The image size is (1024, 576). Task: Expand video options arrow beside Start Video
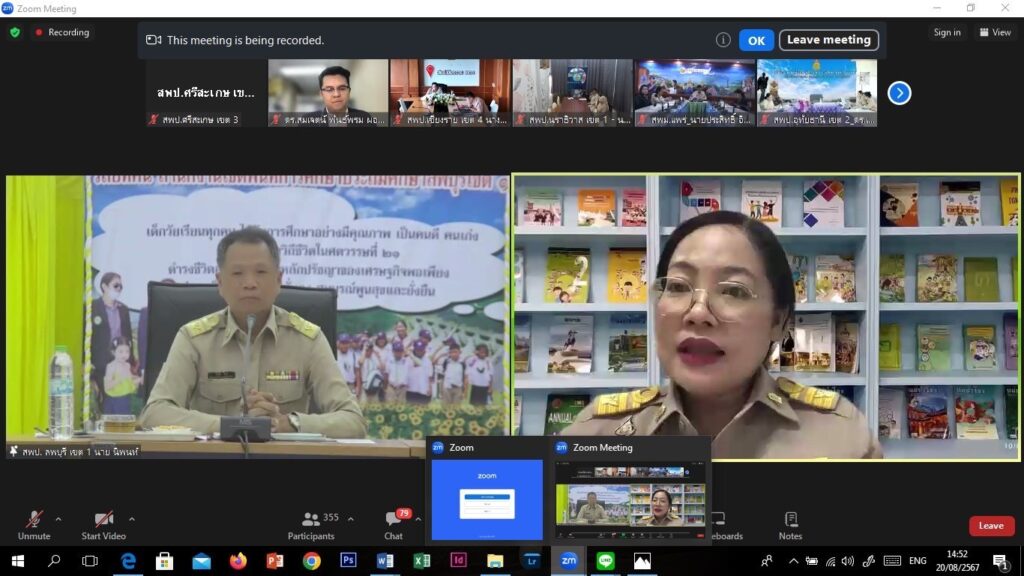tap(132, 519)
